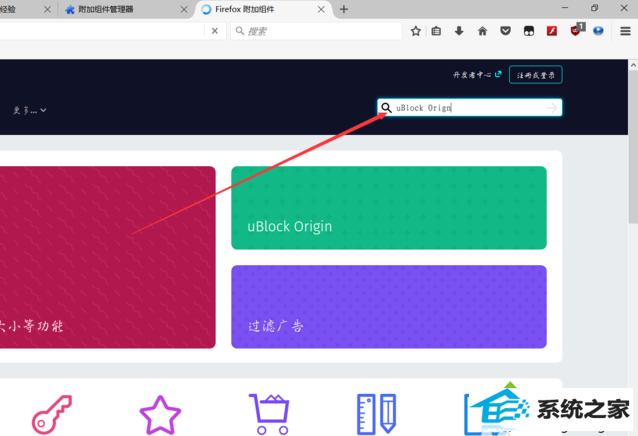Close the 经验 tab

[47, 9]
